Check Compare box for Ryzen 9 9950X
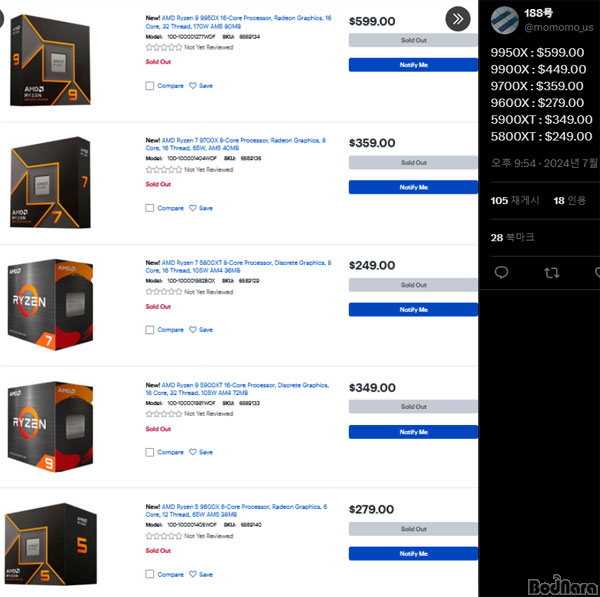The height and width of the screenshot is (597, 600). [x=150, y=86]
